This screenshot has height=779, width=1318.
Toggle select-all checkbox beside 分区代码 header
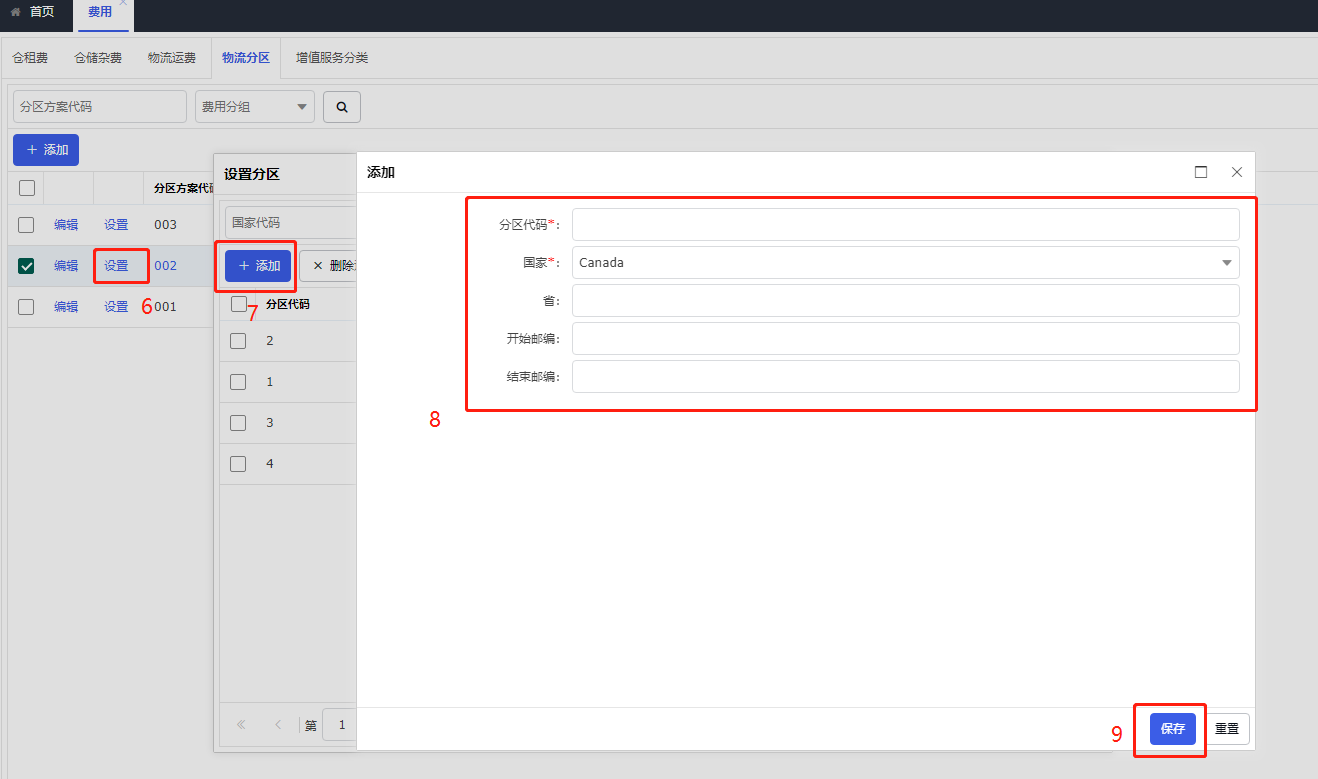click(x=239, y=304)
